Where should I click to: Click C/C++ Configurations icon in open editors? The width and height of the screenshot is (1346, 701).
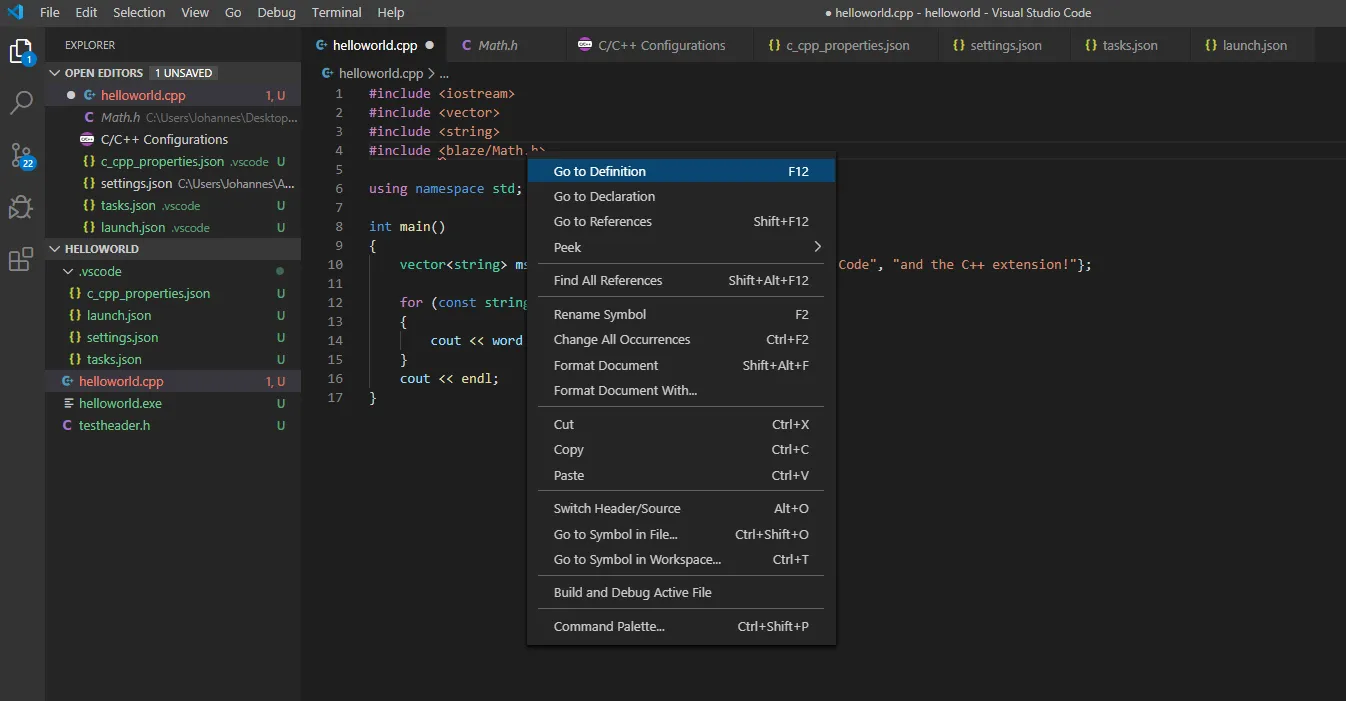(x=87, y=140)
